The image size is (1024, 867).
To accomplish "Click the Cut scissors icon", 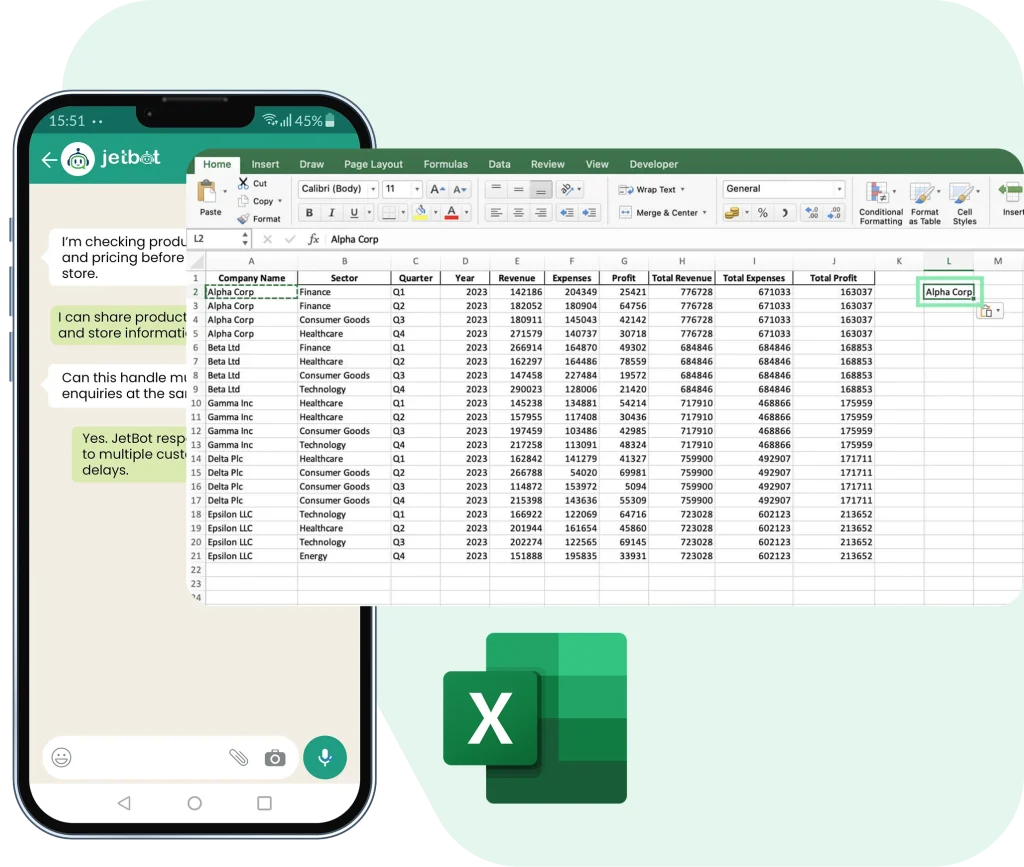I will (244, 183).
